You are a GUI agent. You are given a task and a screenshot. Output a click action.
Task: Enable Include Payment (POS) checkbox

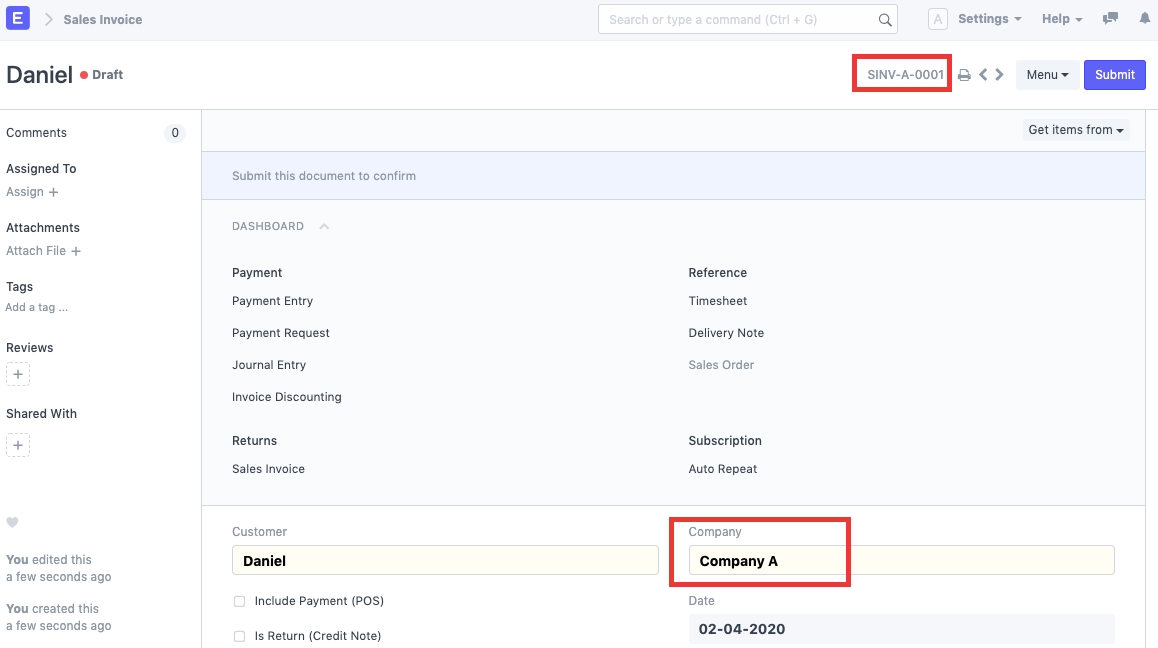pos(239,601)
